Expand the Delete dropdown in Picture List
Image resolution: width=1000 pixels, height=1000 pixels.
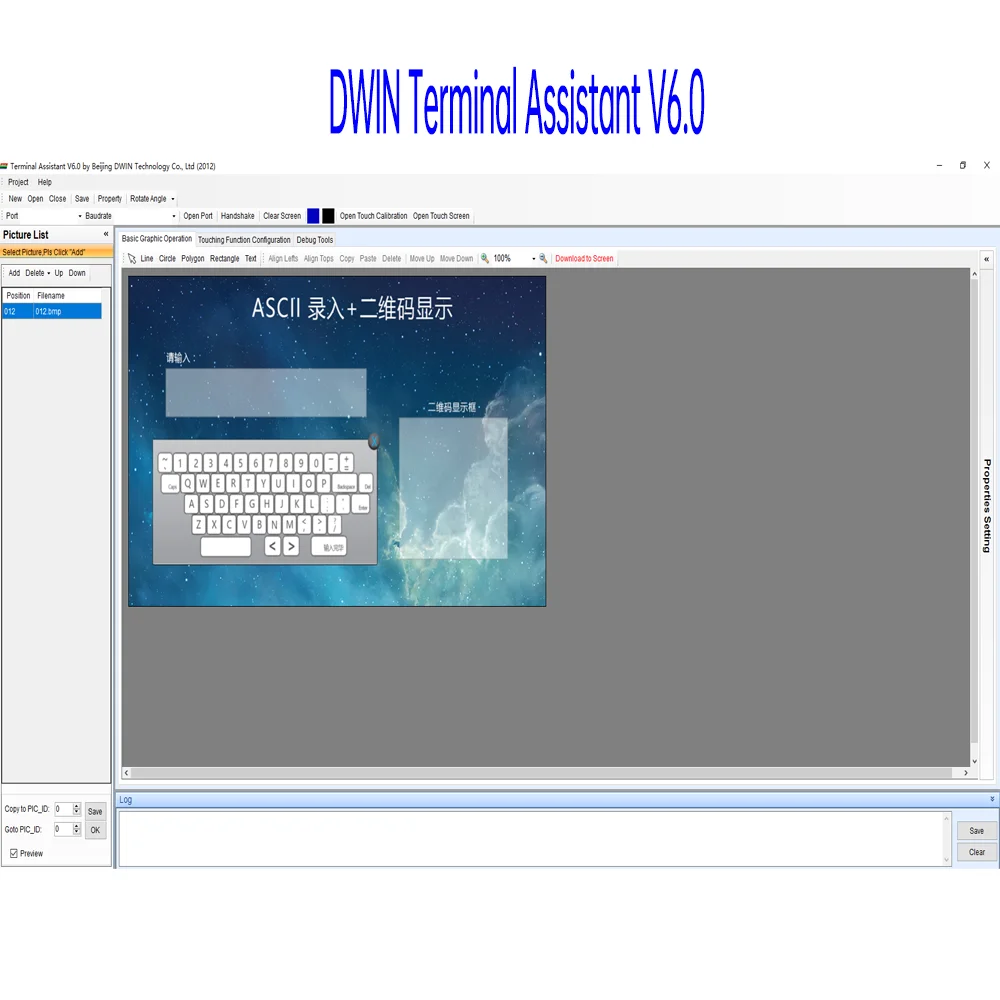click(x=48, y=273)
